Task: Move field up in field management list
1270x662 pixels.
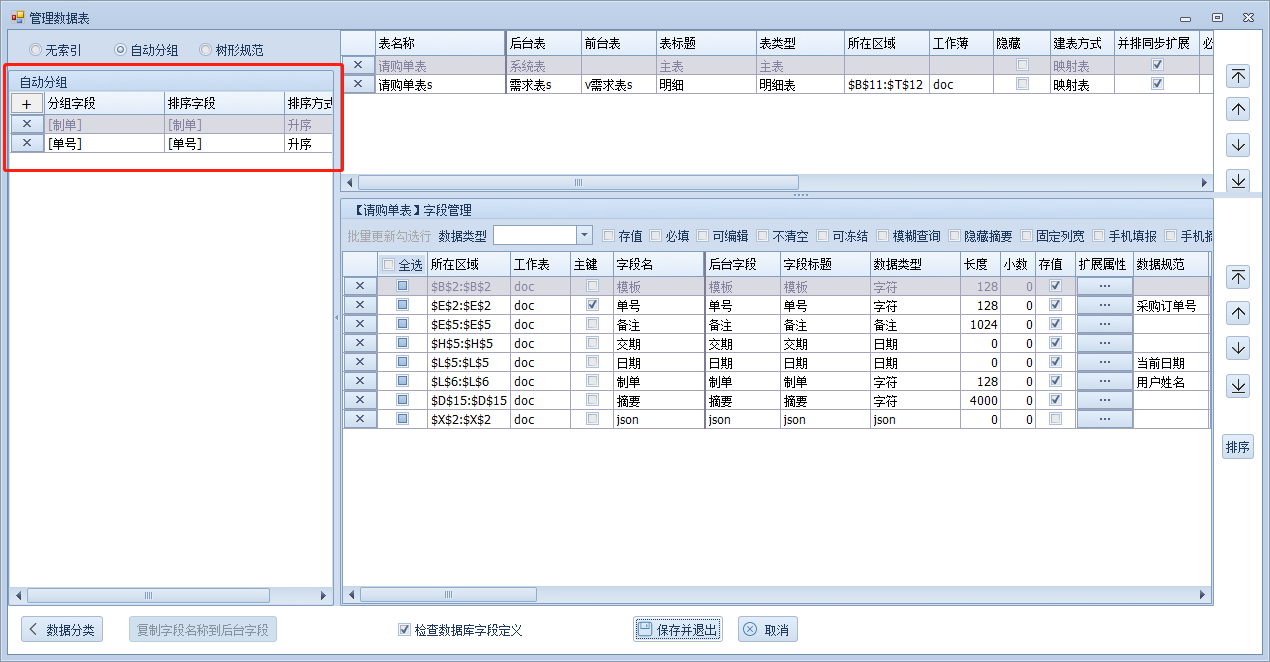Action: (1238, 313)
